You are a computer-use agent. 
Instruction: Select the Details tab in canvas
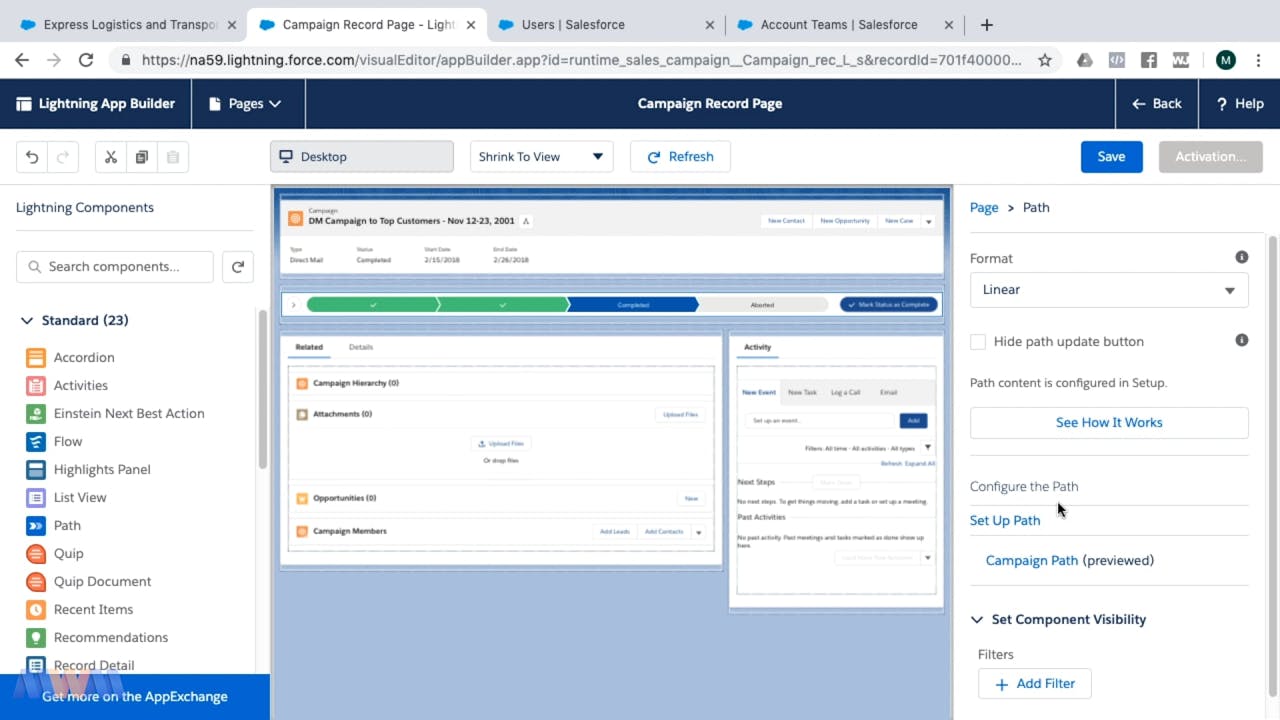point(361,347)
